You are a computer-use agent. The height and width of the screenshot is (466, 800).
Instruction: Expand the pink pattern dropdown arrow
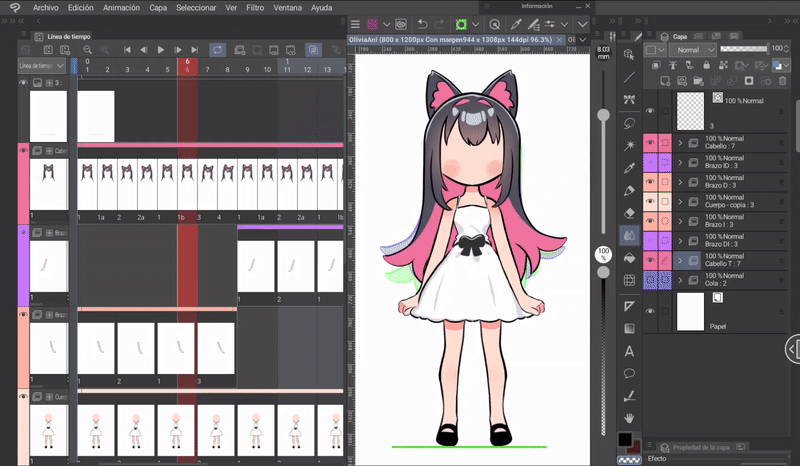(x=386, y=24)
